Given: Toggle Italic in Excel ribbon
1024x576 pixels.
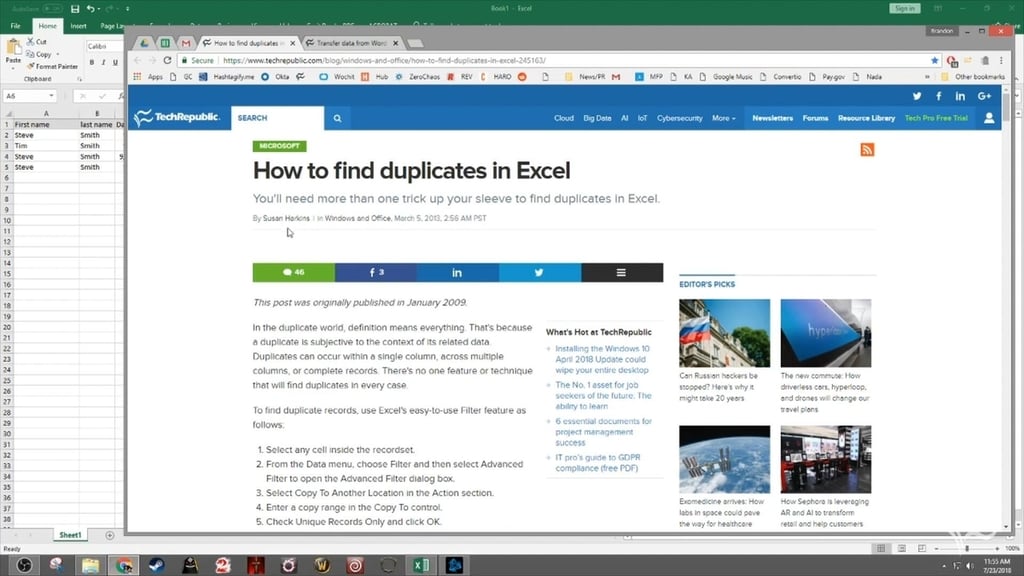Looking at the screenshot, I should [103, 63].
